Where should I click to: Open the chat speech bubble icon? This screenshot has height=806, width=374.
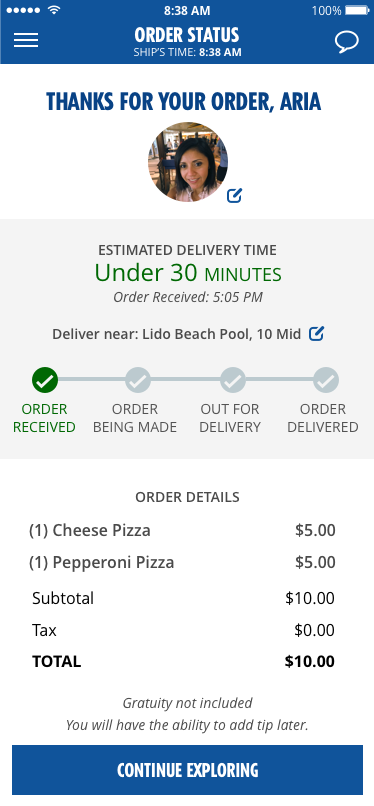(x=347, y=42)
